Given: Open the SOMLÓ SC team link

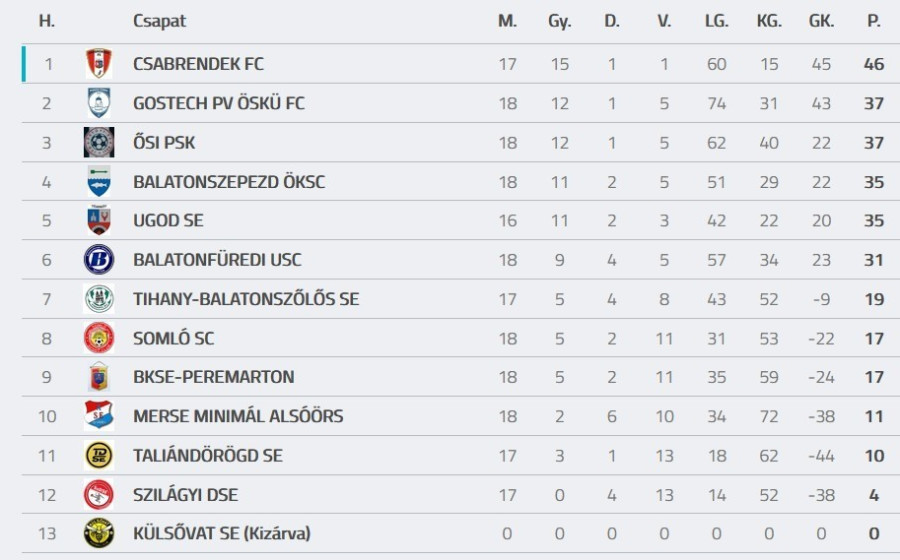Looking at the screenshot, I should [x=173, y=338].
